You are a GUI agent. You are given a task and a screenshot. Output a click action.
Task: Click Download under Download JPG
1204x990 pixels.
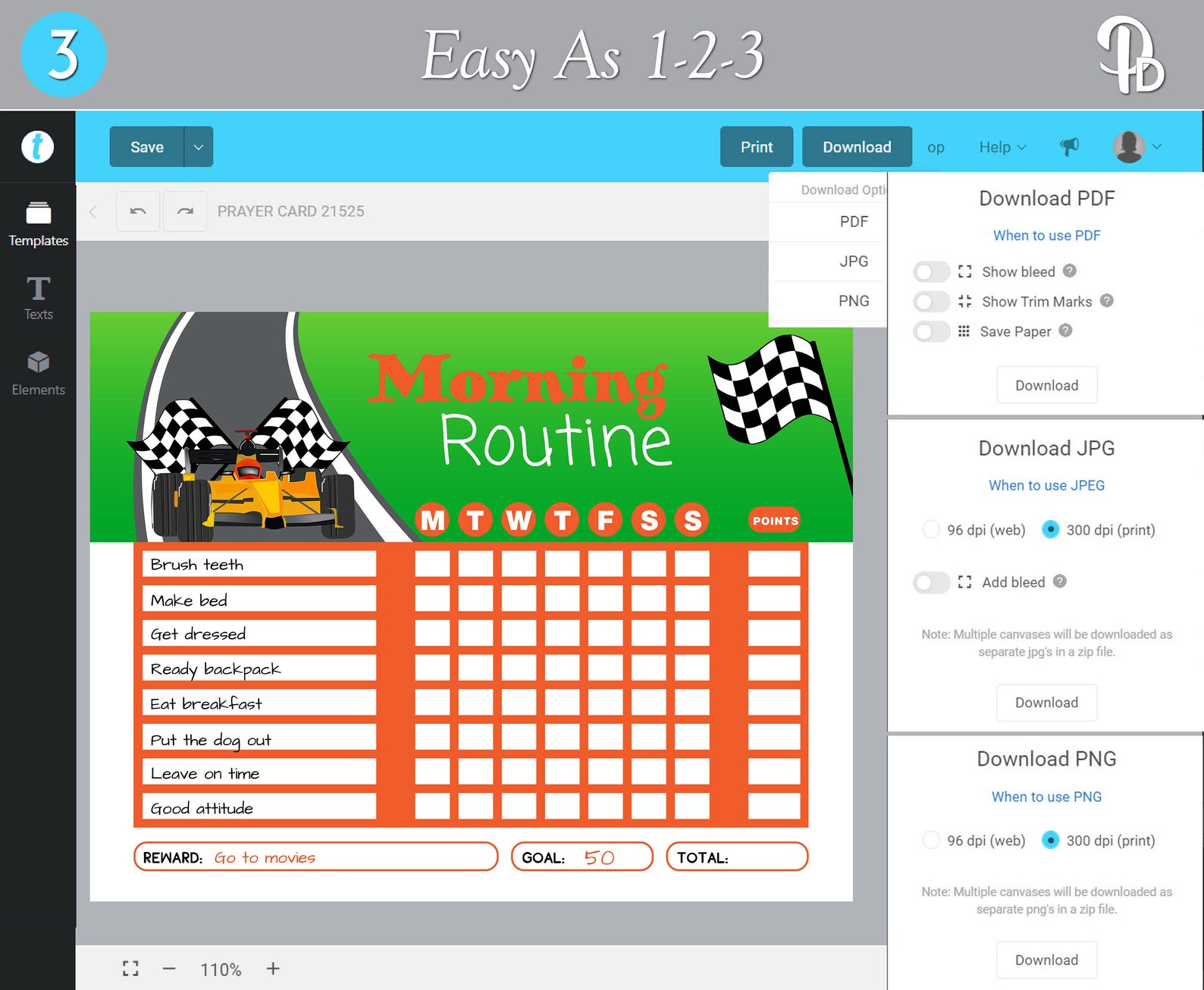coord(1046,703)
